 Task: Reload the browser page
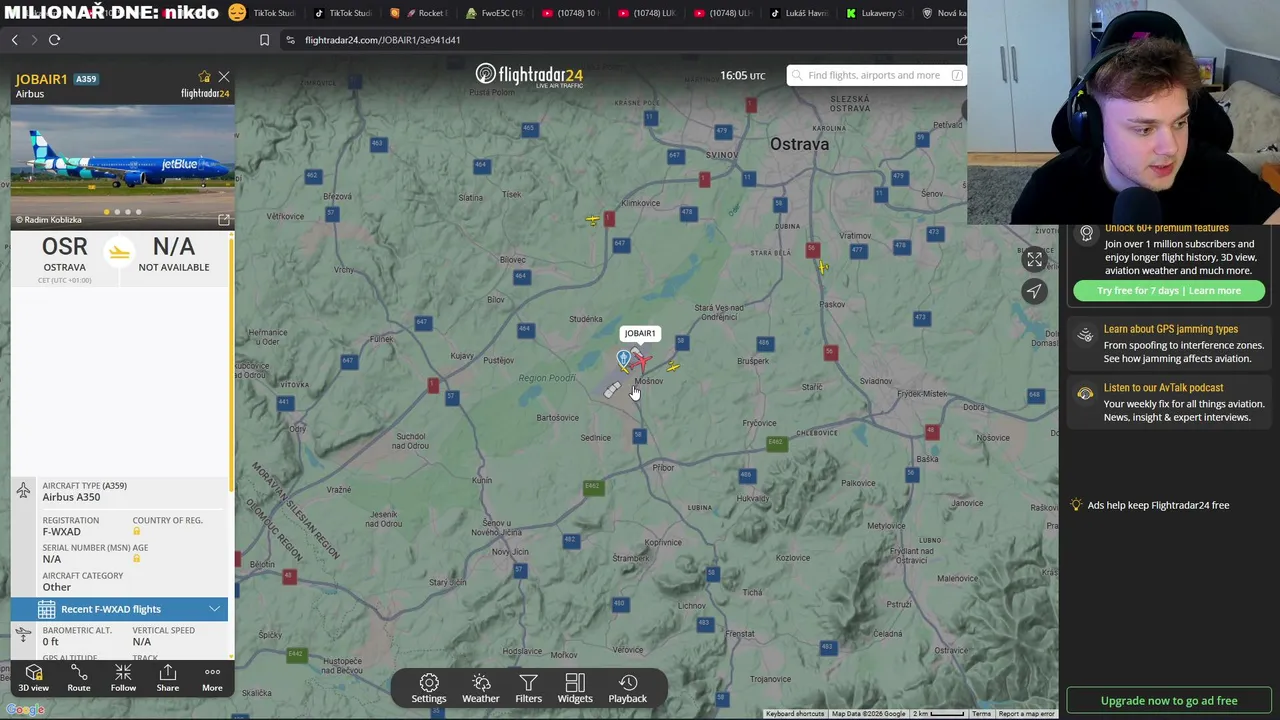click(x=55, y=40)
